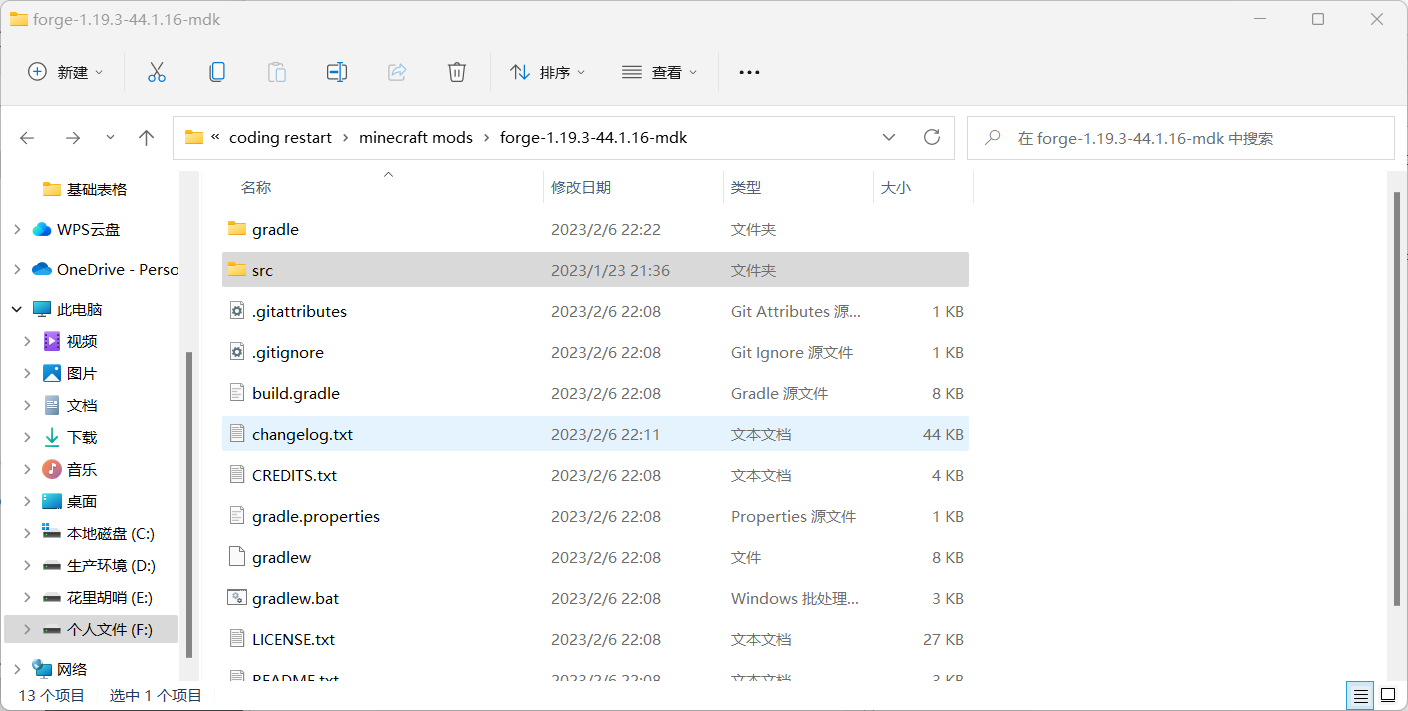The width and height of the screenshot is (1408, 711).
Task: Click the Rename icon in toolbar
Action: tap(337, 72)
